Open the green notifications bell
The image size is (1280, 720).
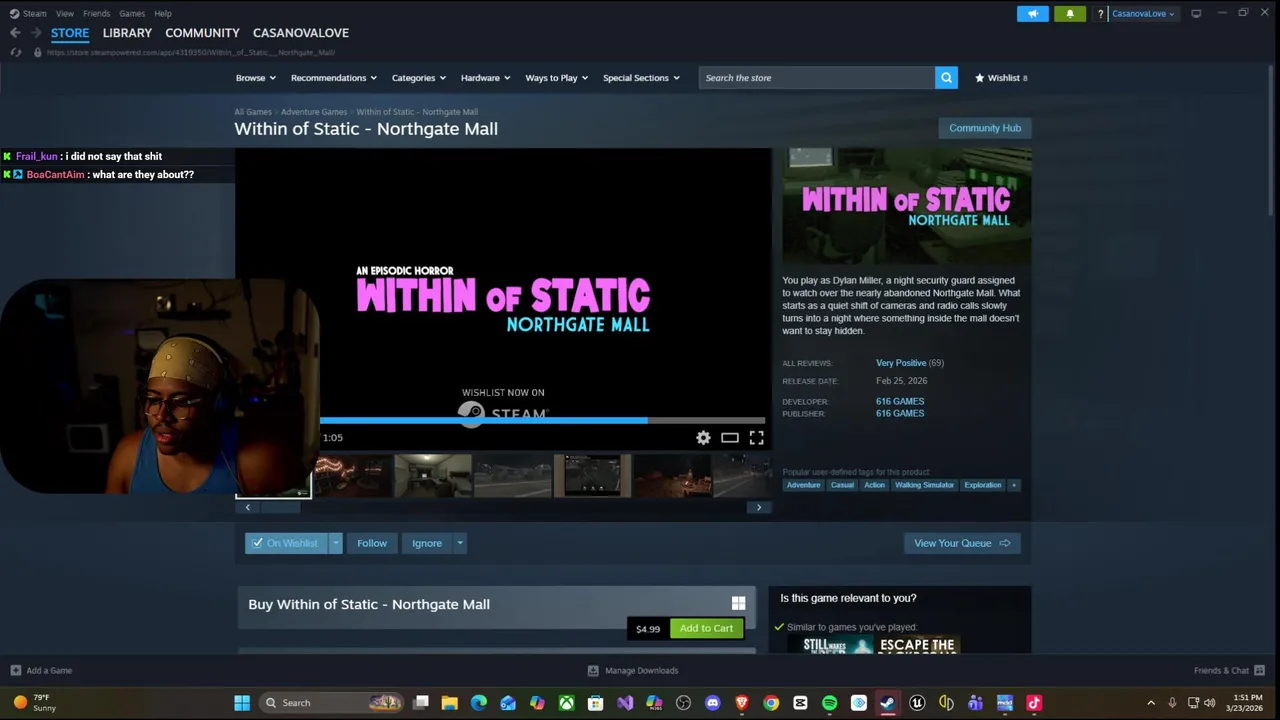point(1069,14)
